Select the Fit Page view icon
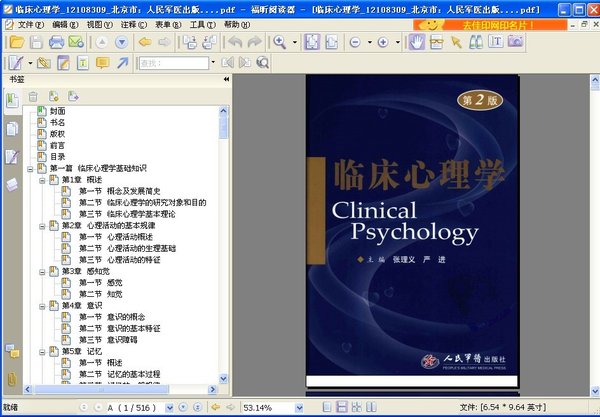Viewport: 600px width, 417px height. click(312, 42)
